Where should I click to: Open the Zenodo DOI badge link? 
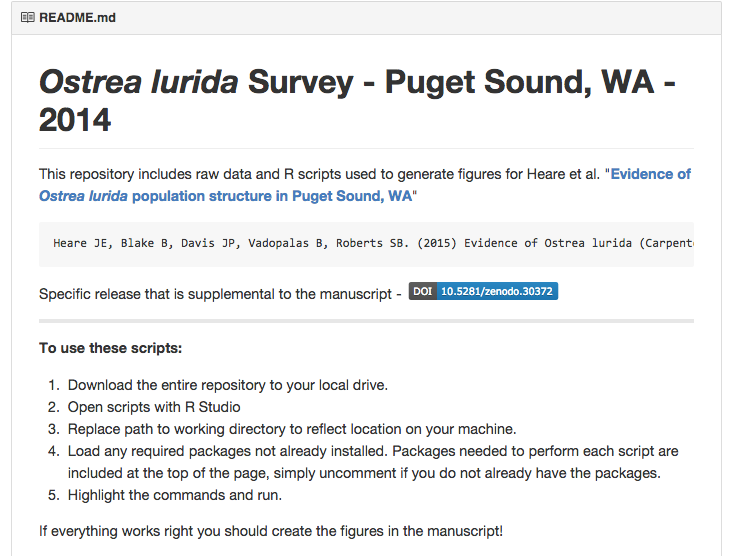483,291
